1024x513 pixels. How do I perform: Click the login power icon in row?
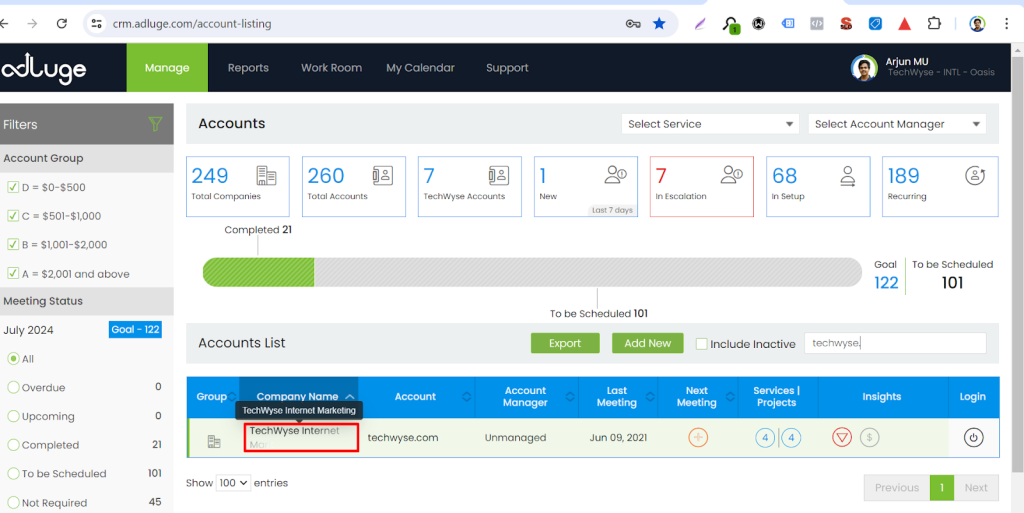(x=973, y=437)
